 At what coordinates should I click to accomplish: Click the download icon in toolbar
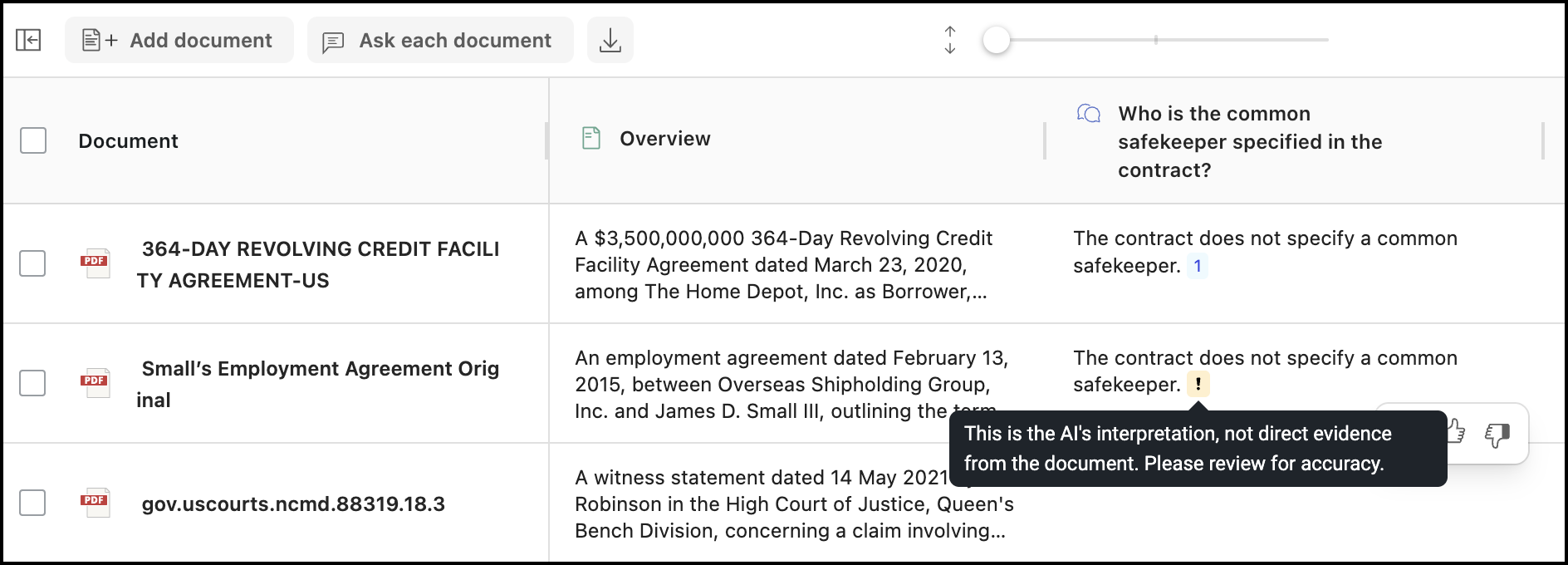click(x=610, y=40)
